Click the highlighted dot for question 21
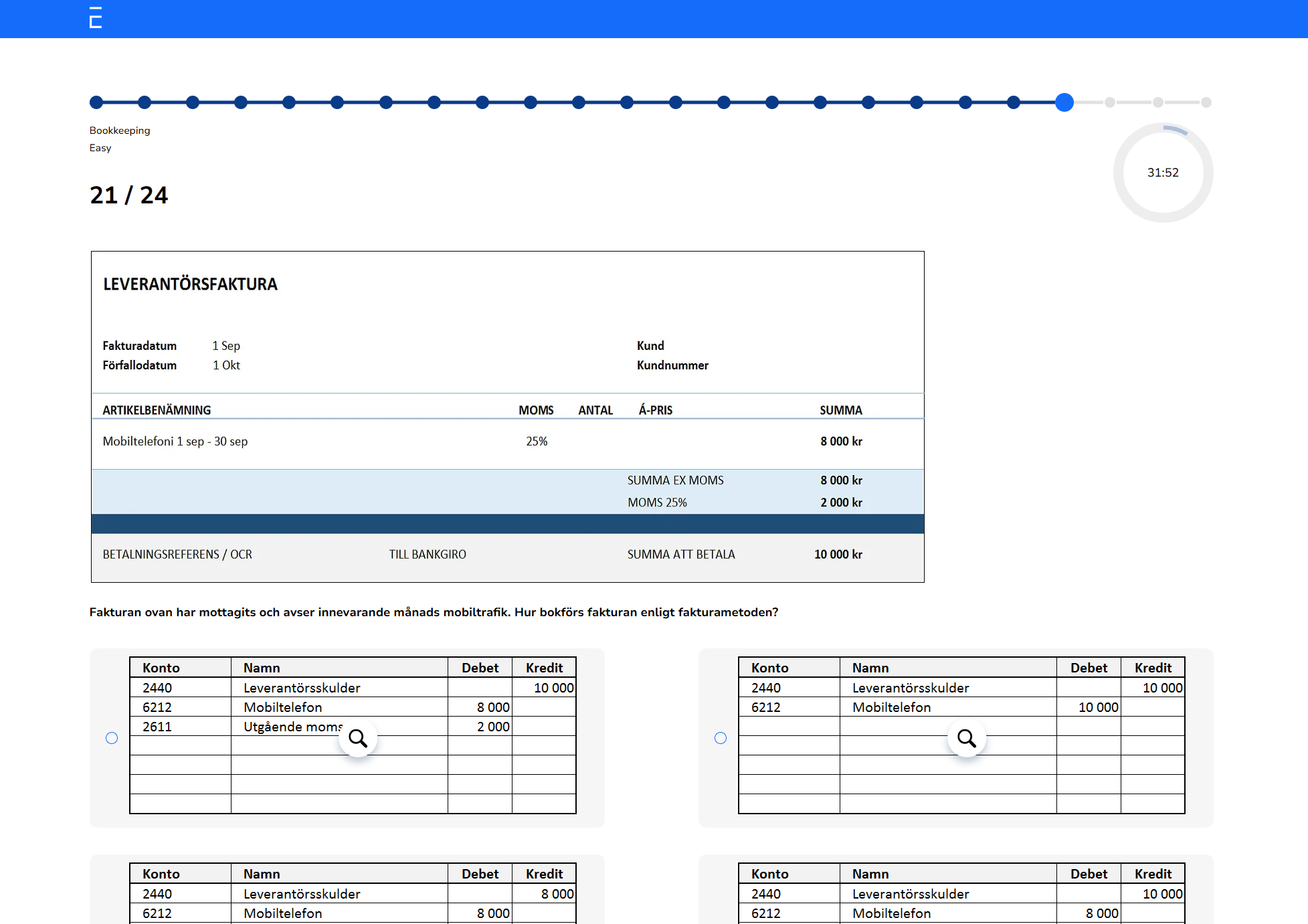 pyautogui.click(x=1065, y=102)
